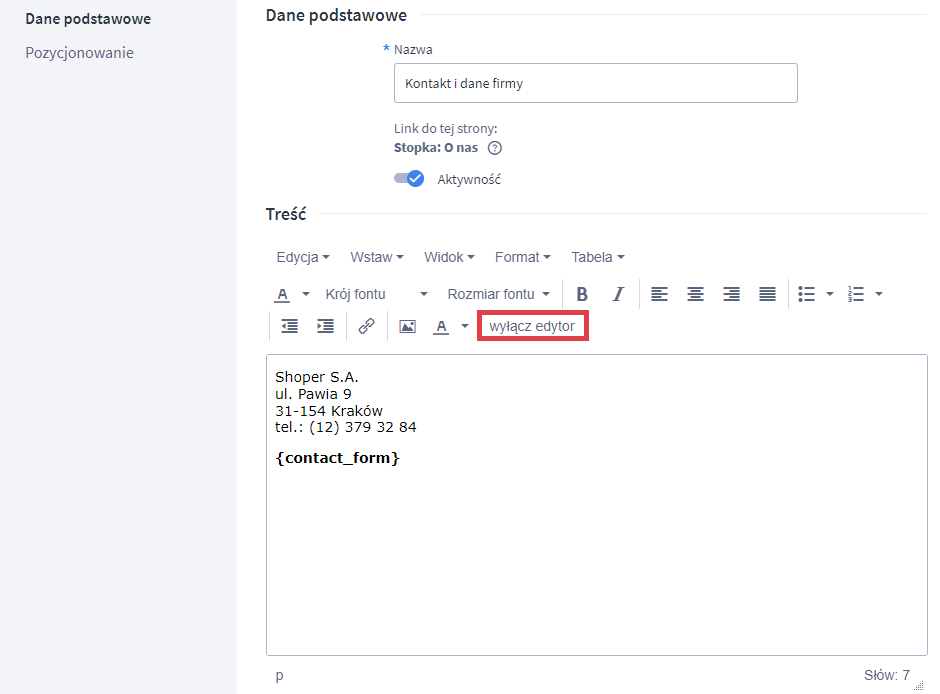Image resolution: width=940 pixels, height=694 pixels.
Task: Align text to the left
Action: click(659, 294)
